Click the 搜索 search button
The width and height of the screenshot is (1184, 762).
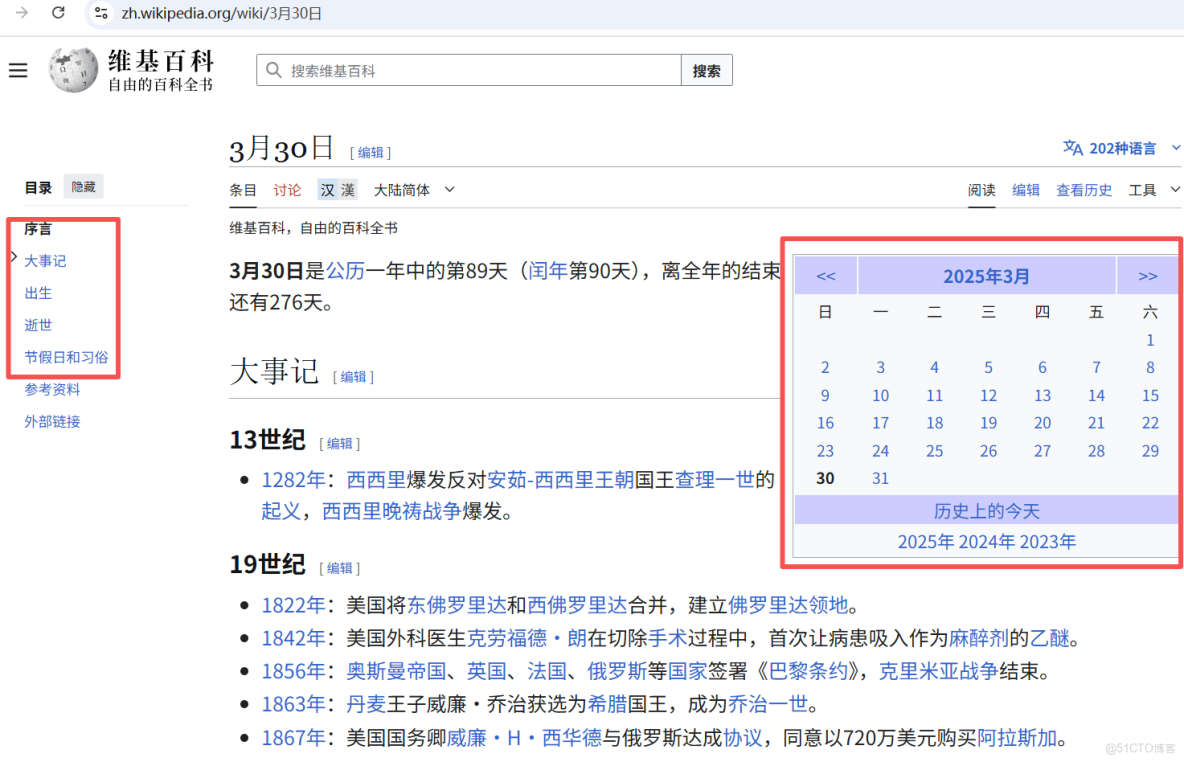[x=706, y=70]
